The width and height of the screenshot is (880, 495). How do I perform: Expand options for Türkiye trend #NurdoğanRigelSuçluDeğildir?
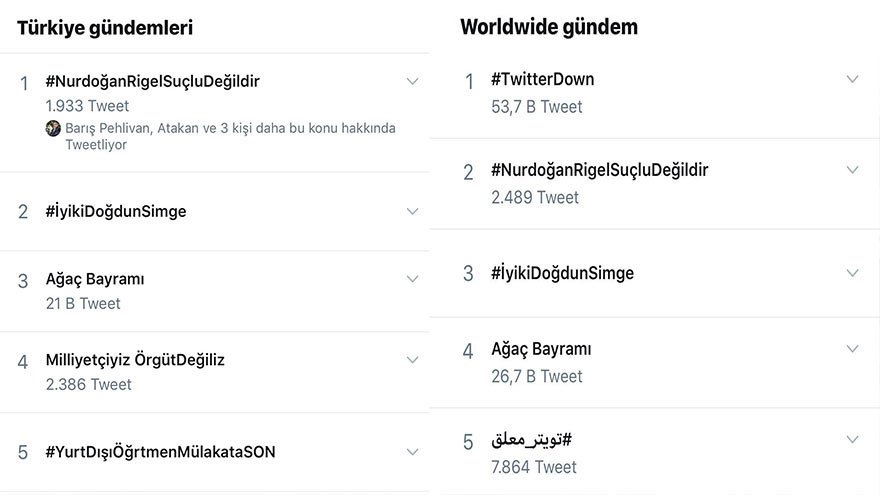click(412, 81)
